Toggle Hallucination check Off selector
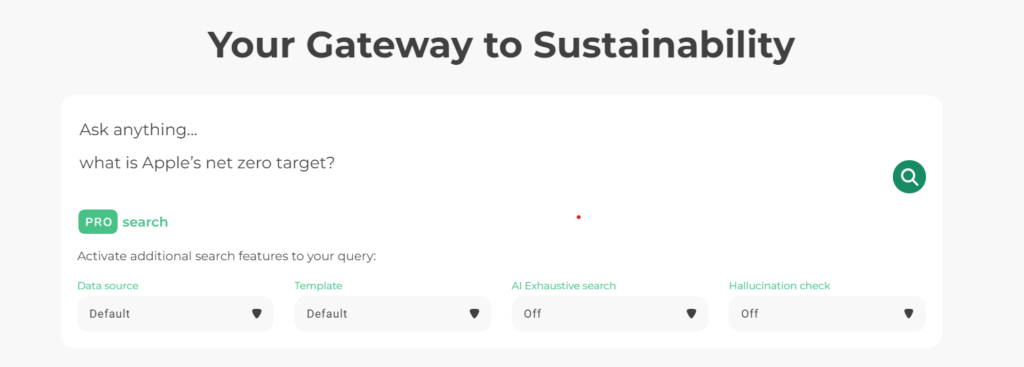 tap(827, 313)
